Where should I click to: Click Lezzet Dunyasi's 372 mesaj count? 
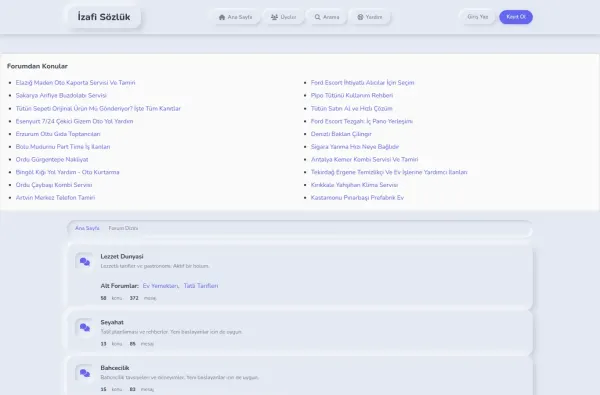pyautogui.click(x=143, y=298)
